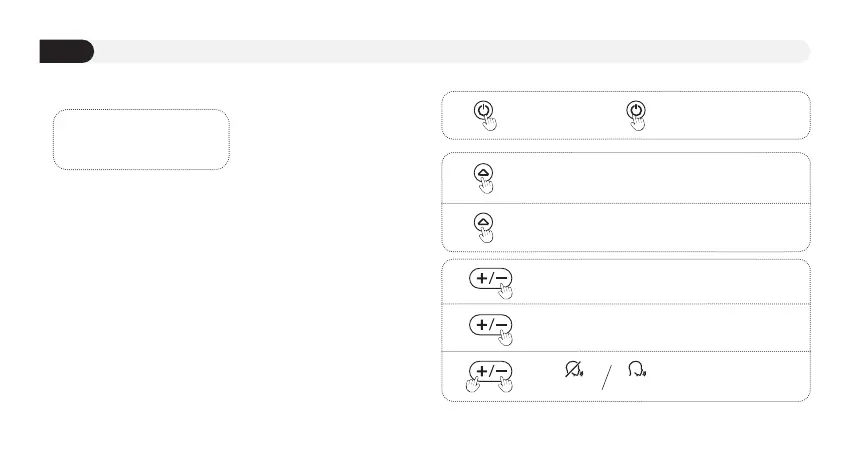Select the crossed-out mute symbol
Viewport: 850px width, 454px height.
click(575, 369)
